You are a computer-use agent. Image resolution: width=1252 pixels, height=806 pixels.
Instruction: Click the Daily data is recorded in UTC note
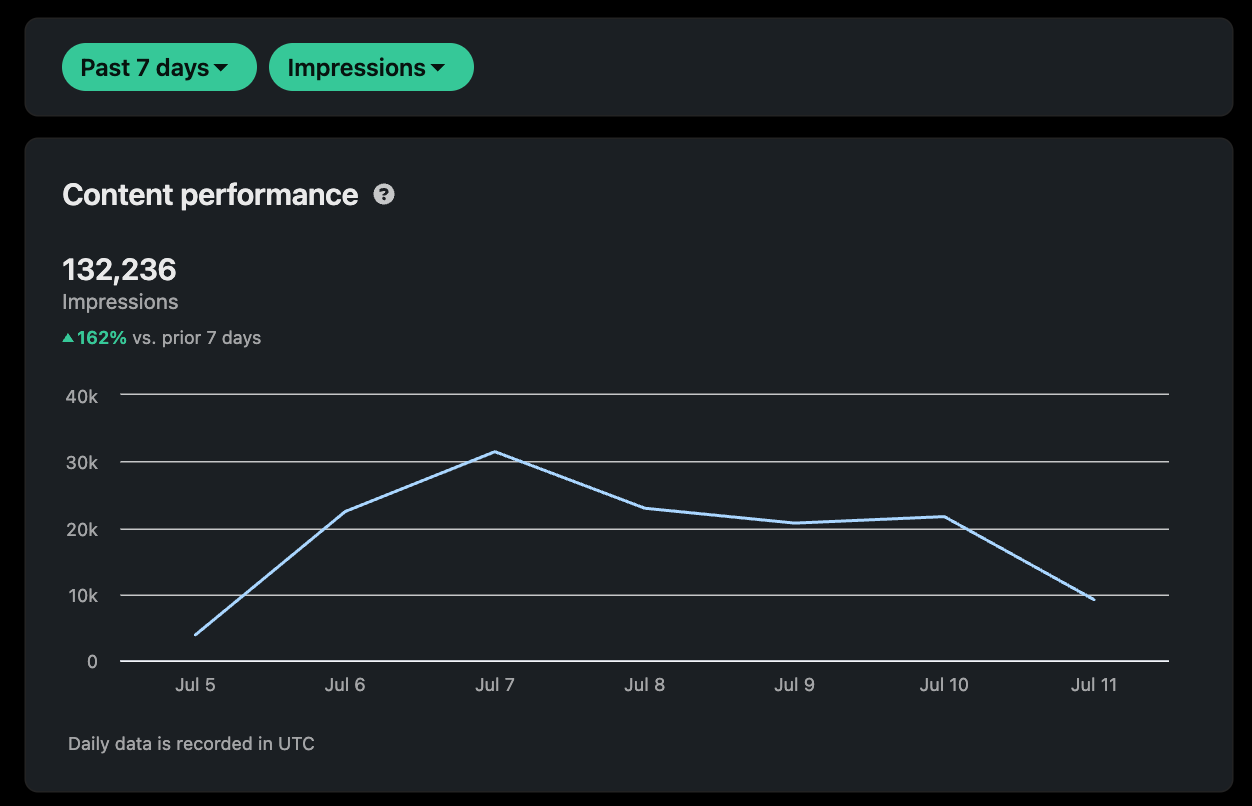pyautogui.click(x=190, y=744)
